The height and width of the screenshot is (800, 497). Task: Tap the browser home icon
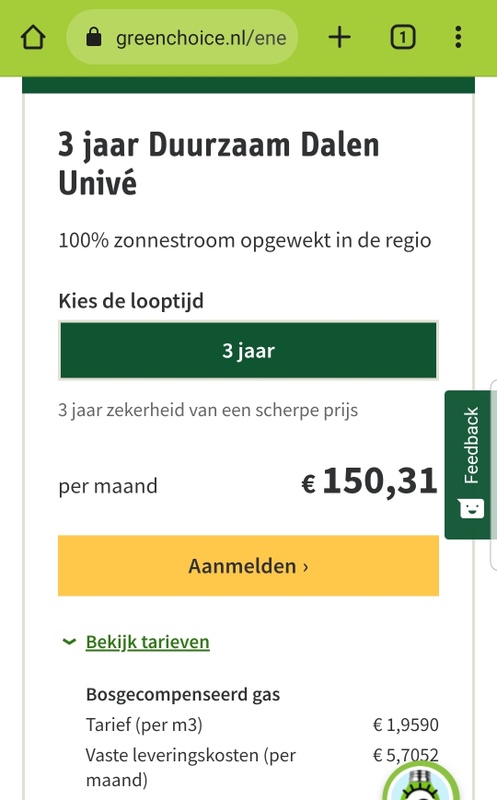point(33,37)
